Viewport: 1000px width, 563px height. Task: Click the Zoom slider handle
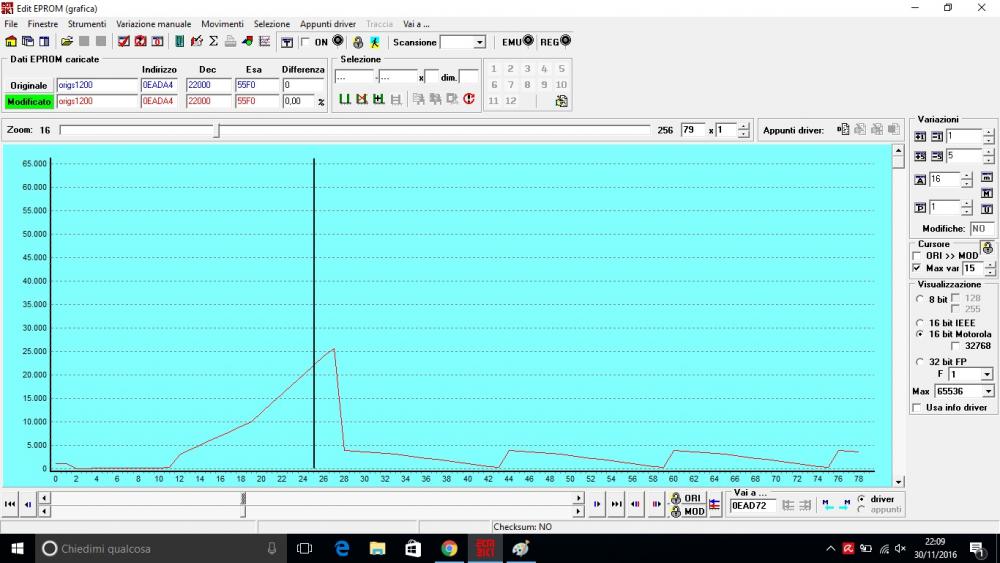point(217,130)
